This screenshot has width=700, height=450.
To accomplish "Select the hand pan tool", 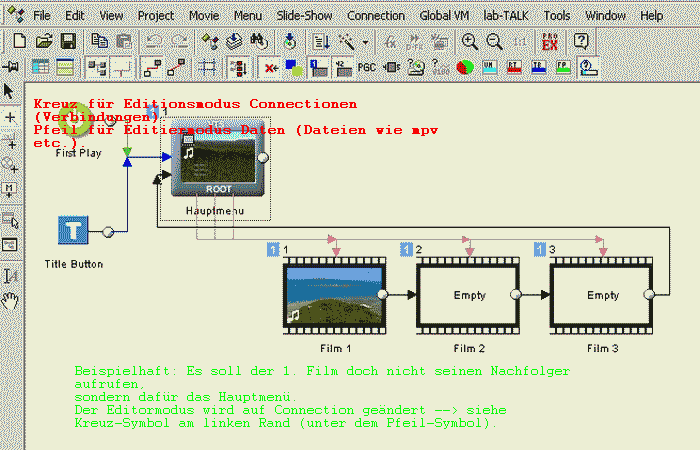I will pyautogui.click(x=10, y=299).
